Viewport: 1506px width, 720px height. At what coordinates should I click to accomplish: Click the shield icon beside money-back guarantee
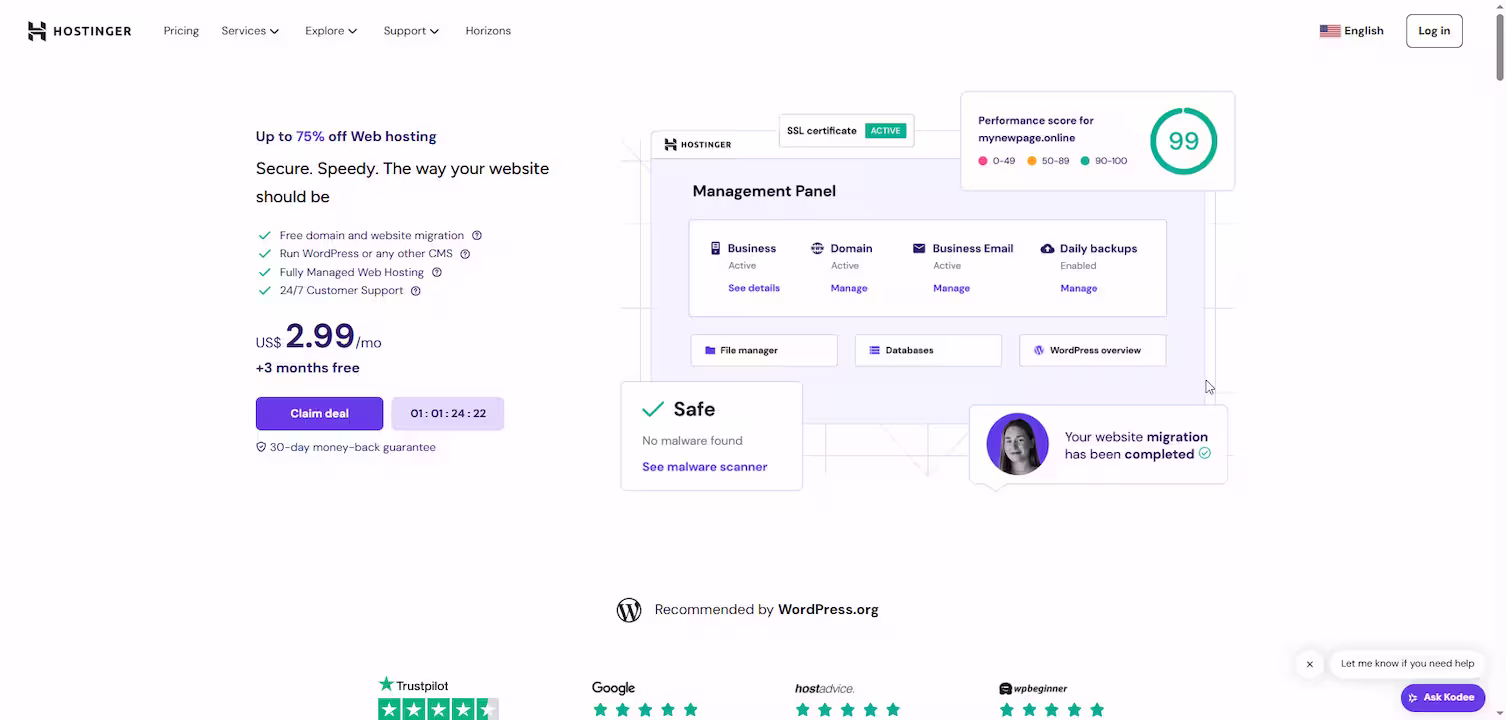[261, 447]
